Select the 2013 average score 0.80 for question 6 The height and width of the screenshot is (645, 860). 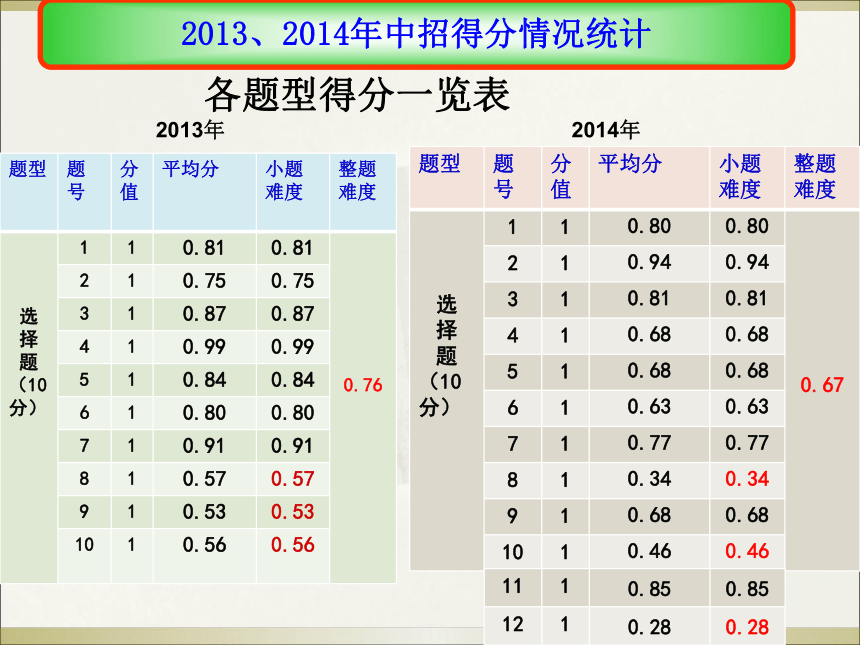point(204,412)
